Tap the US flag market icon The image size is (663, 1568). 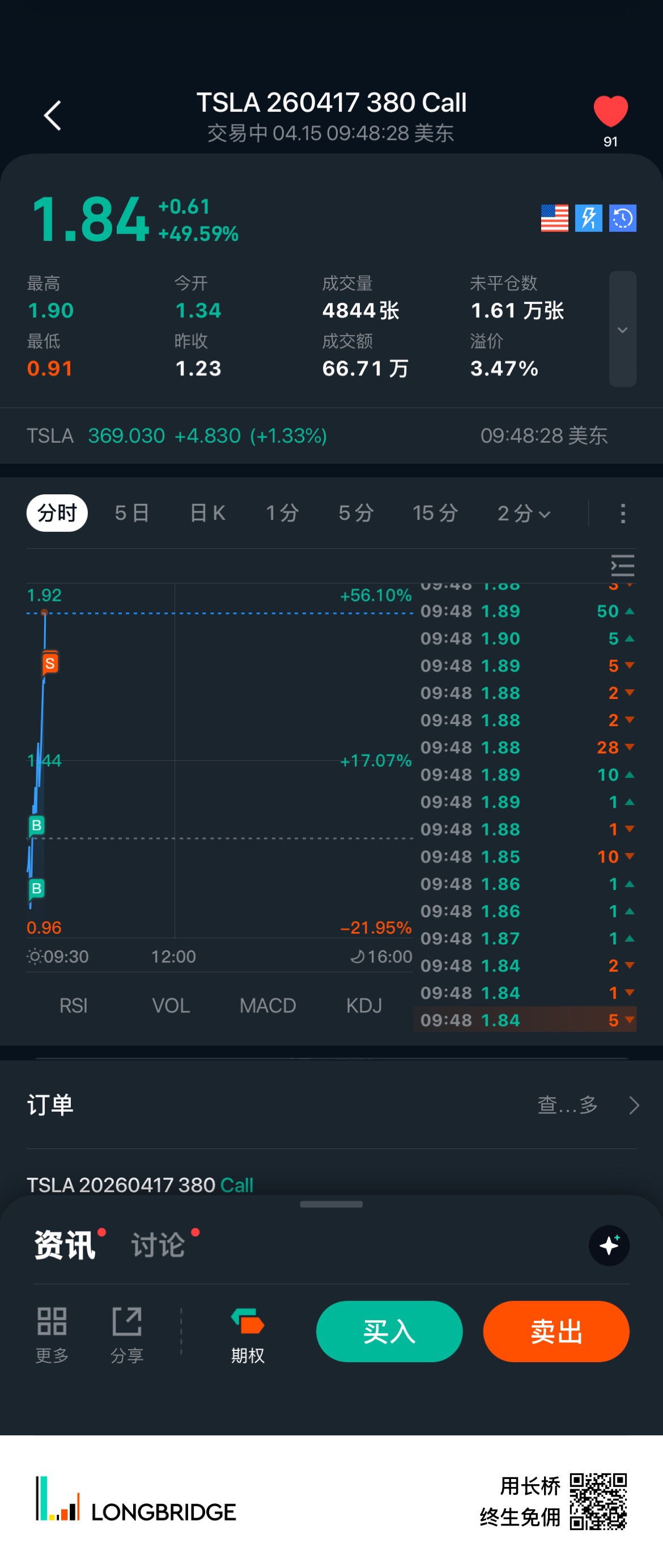point(554,218)
